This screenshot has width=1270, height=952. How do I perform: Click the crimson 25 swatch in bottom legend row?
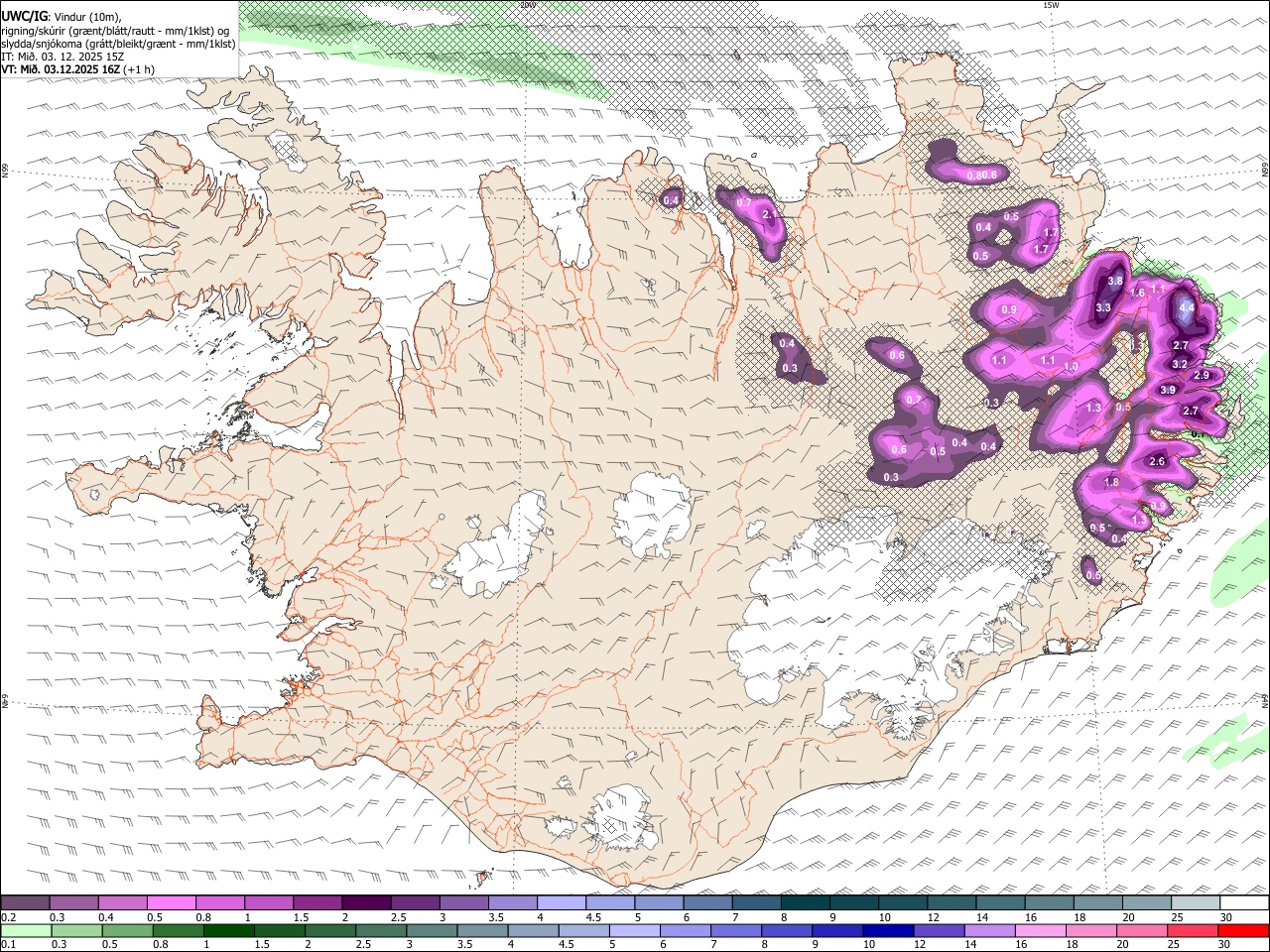click(x=1194, y=931)
